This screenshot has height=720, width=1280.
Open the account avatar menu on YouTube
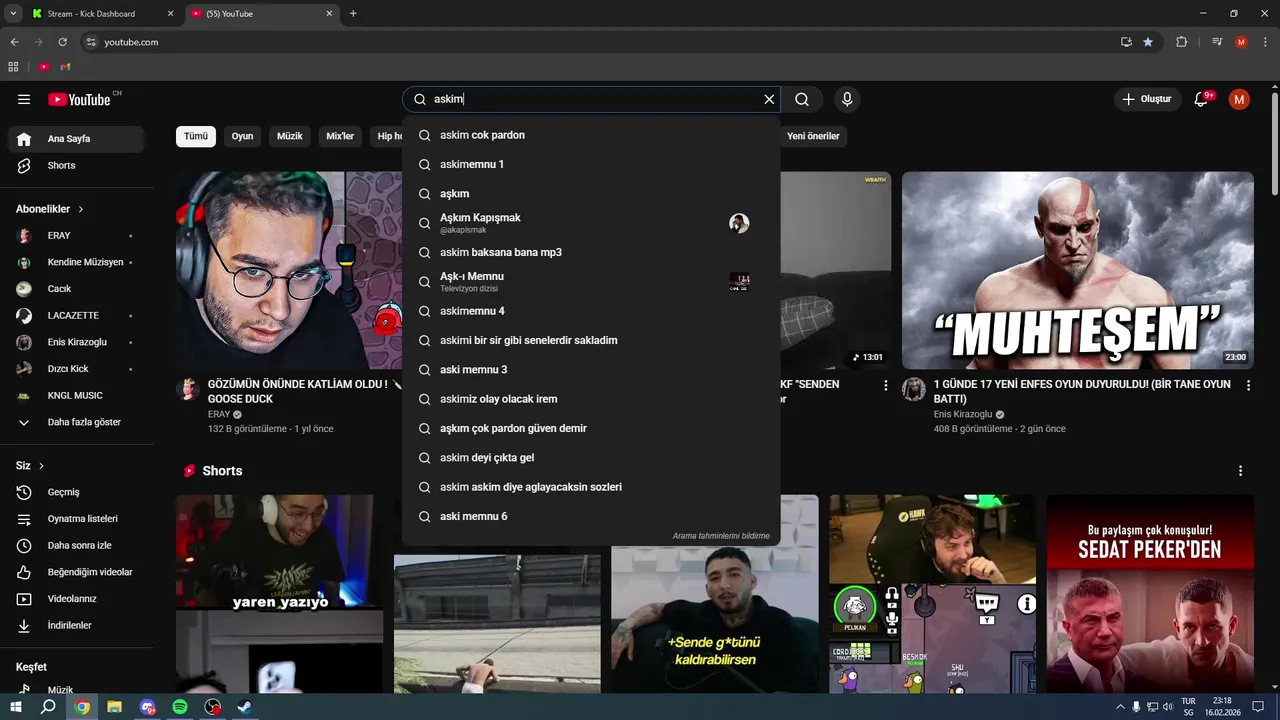(x=1239, y=99)
